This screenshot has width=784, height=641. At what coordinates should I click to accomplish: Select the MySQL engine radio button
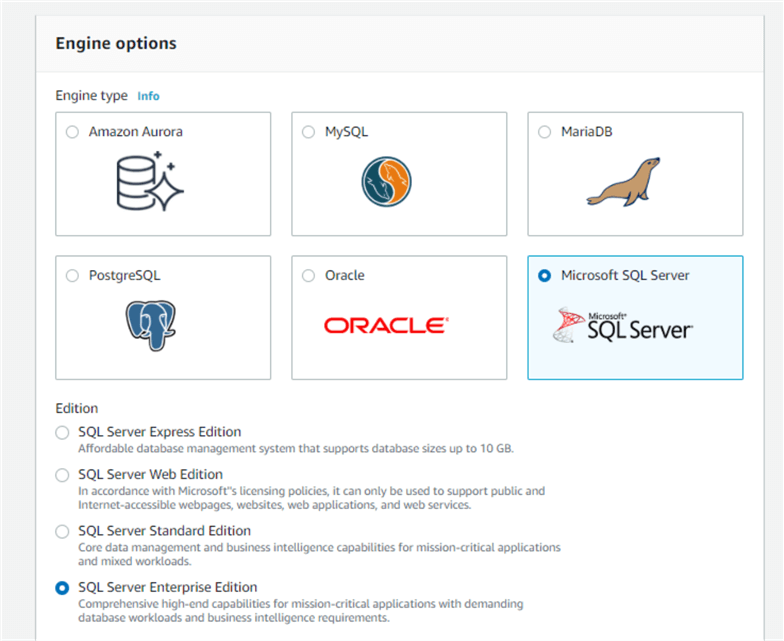[308, 132]
